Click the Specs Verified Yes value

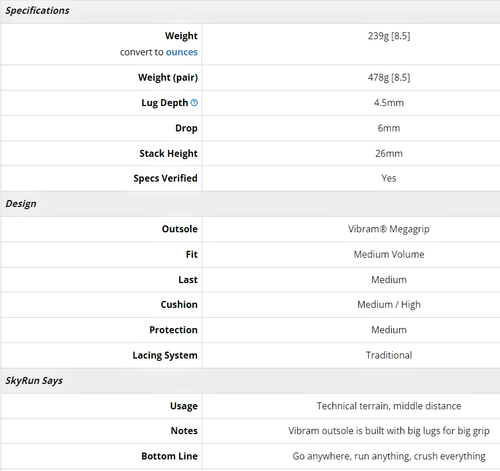[x=389, y=178]
